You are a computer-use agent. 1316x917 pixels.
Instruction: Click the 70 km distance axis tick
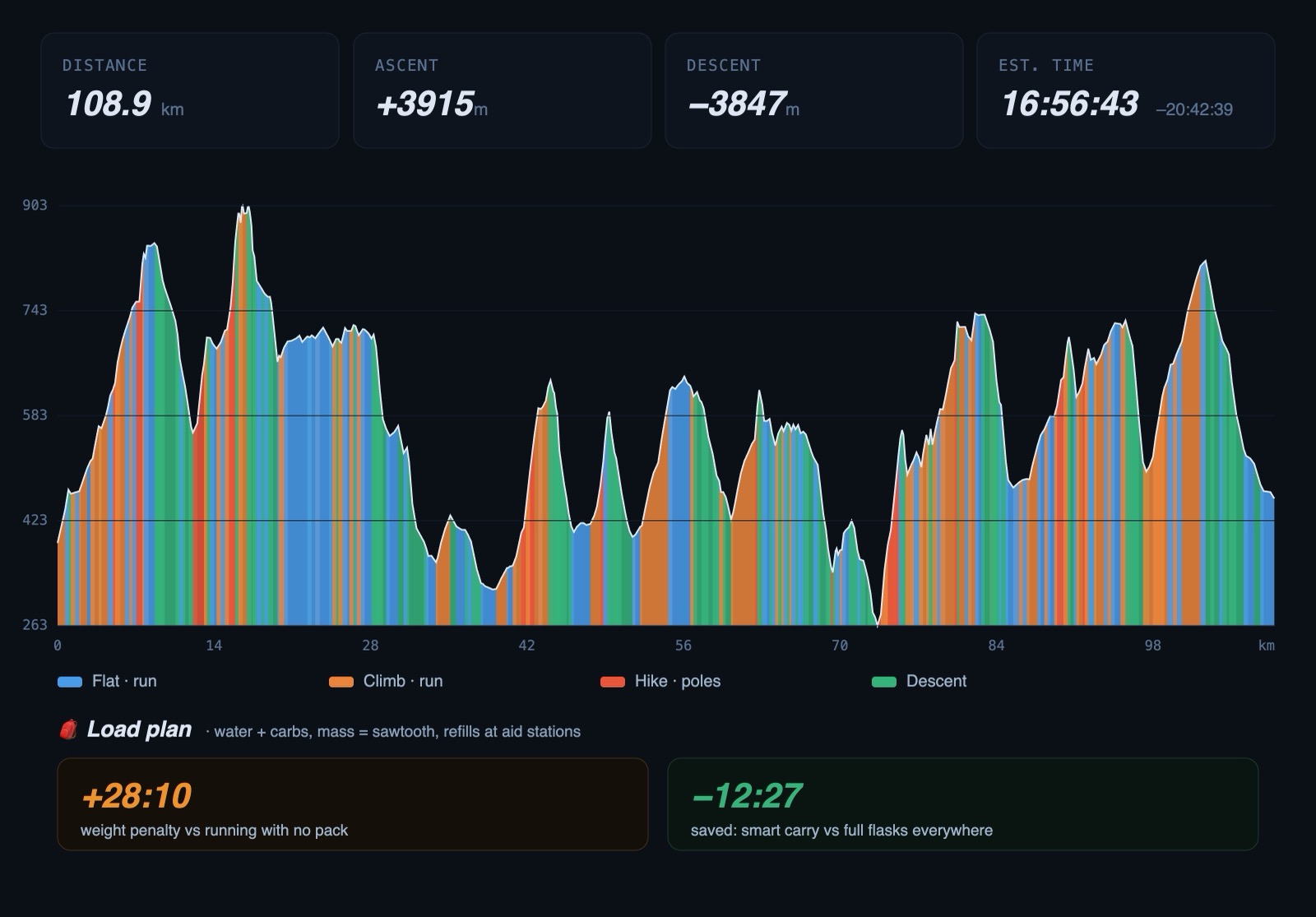[x=840, y=646]
